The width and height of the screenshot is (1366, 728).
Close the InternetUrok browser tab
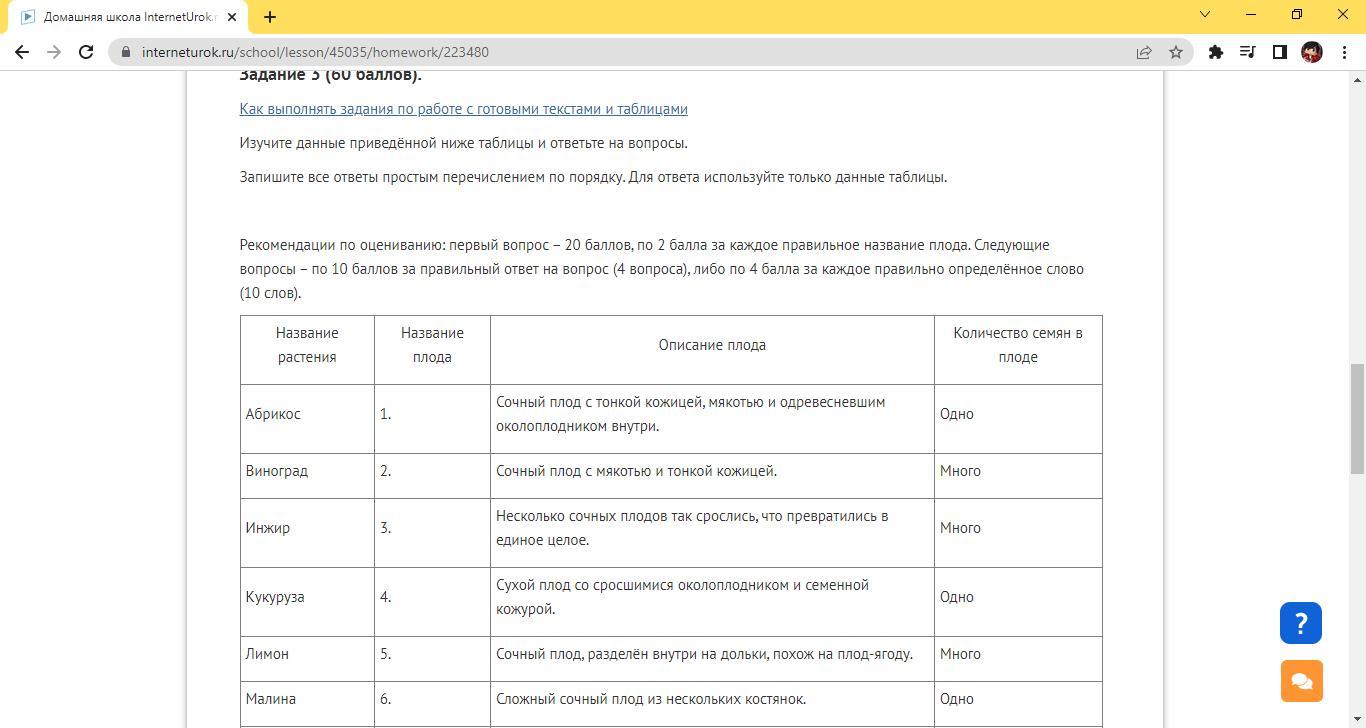click(232, 17)
